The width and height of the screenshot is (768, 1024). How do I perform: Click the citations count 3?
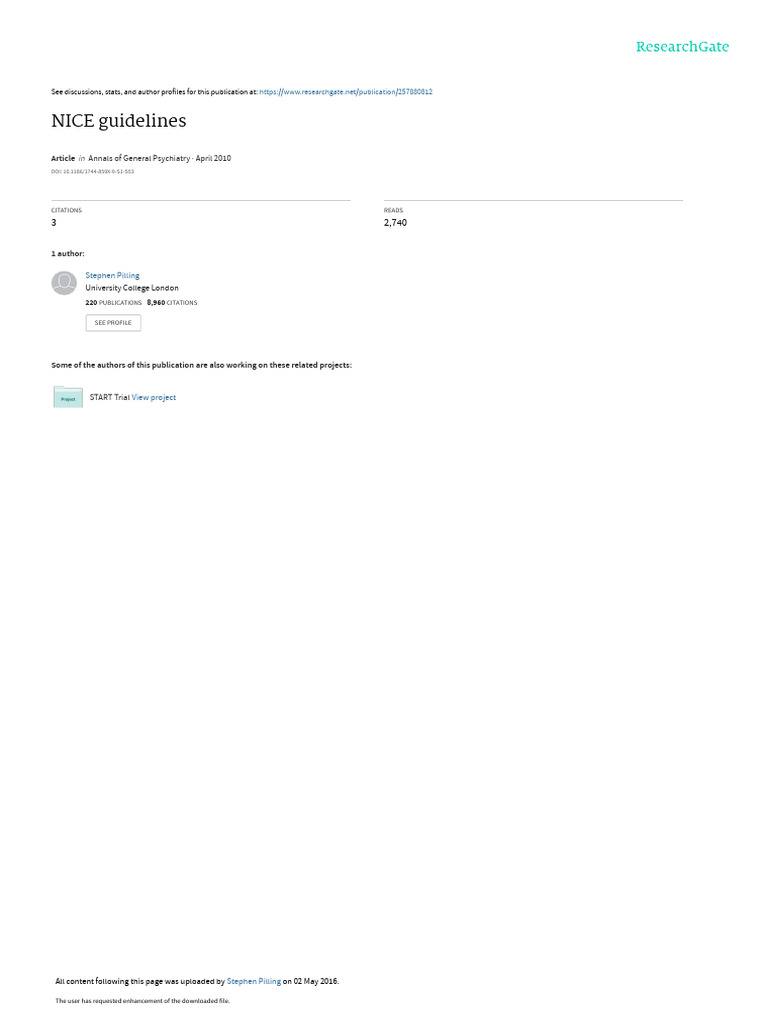tap(54, 223)
